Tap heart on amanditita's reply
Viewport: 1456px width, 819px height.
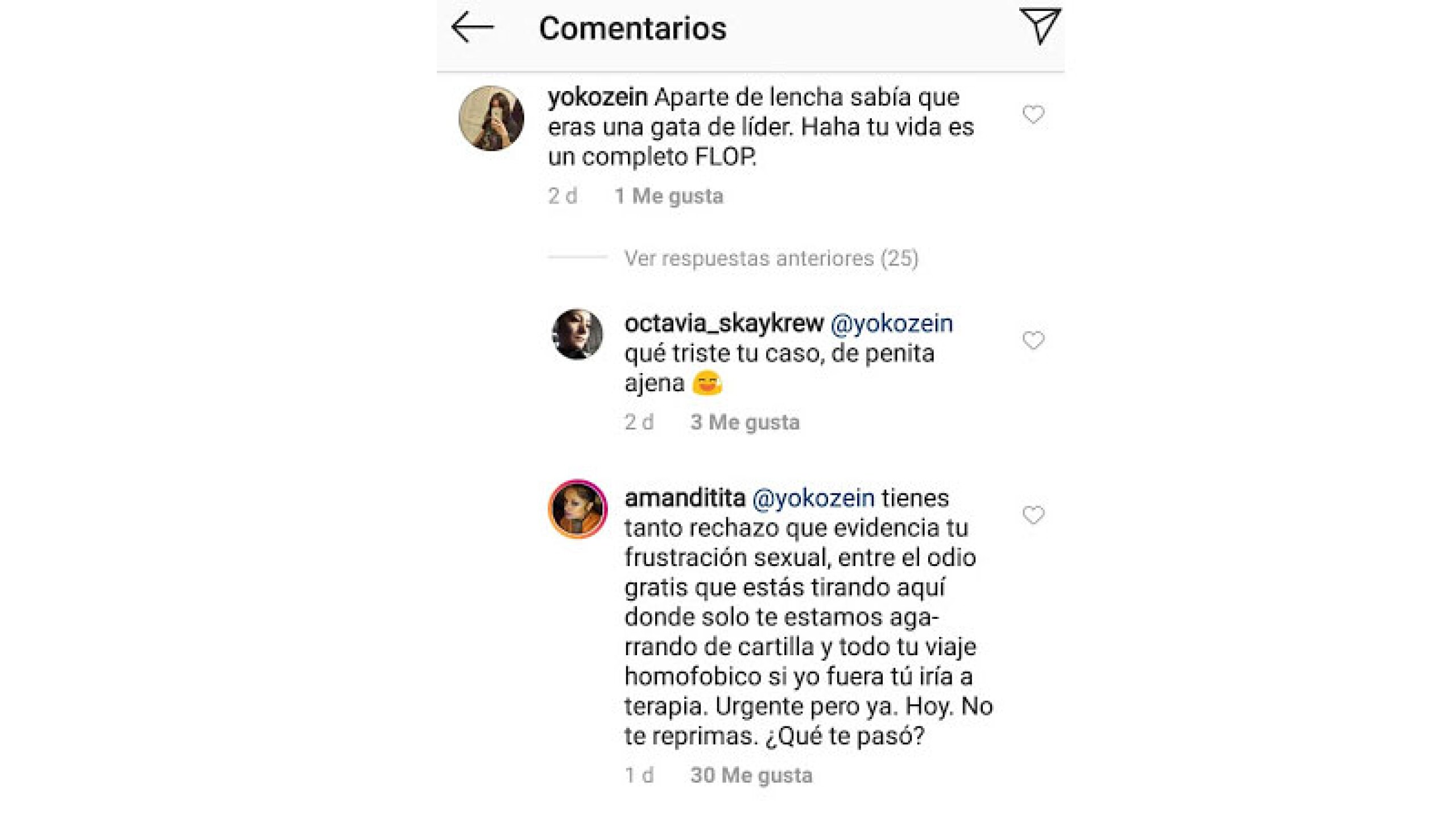1033,515
